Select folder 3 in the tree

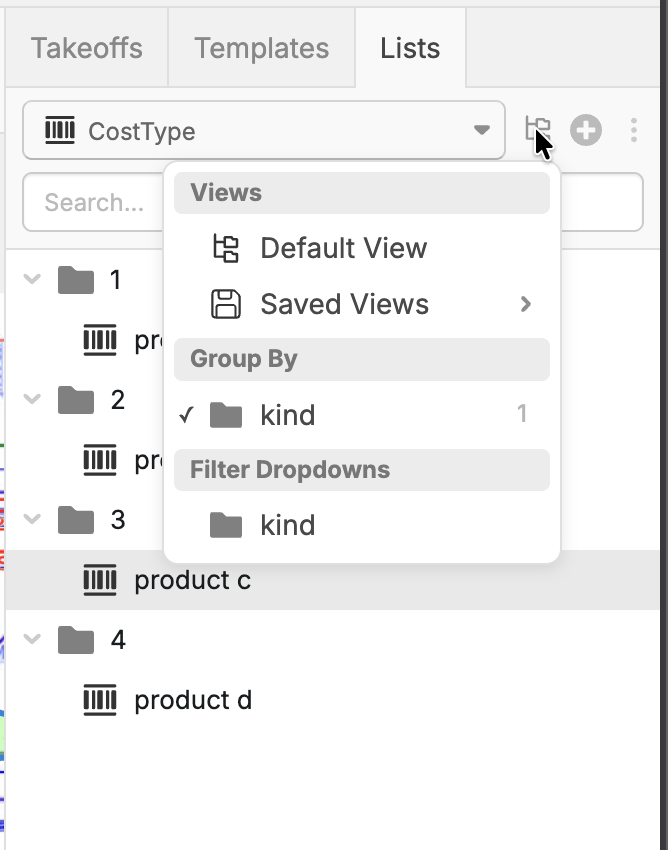[117, 520]
